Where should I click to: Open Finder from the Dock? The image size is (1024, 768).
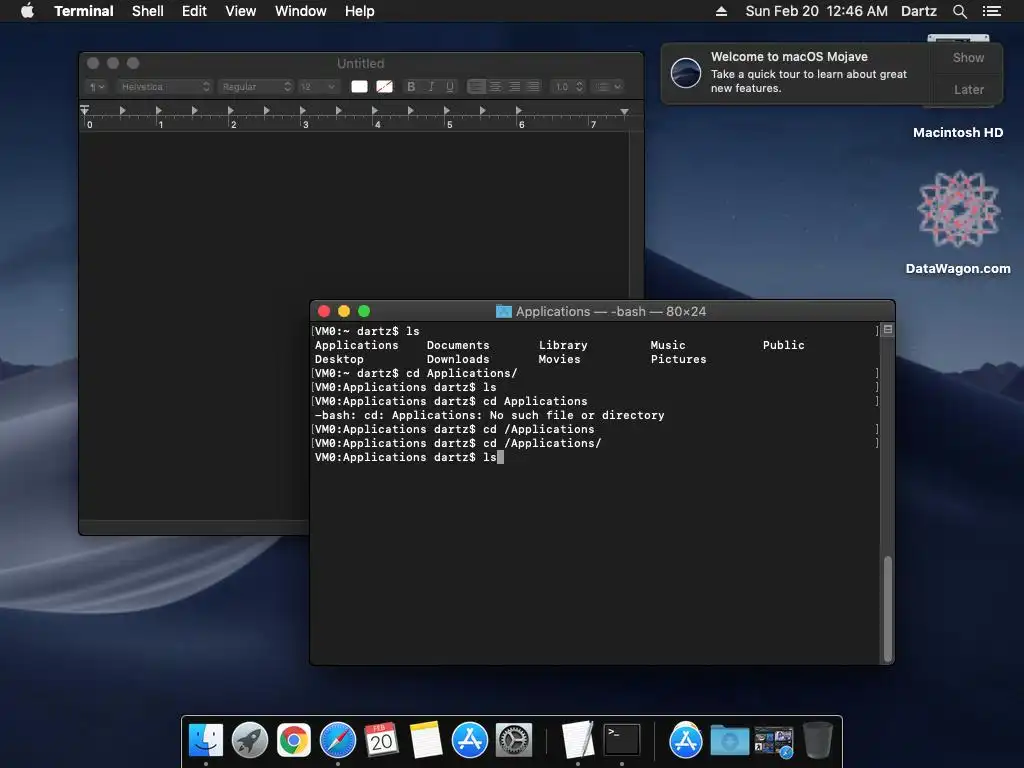206,741
